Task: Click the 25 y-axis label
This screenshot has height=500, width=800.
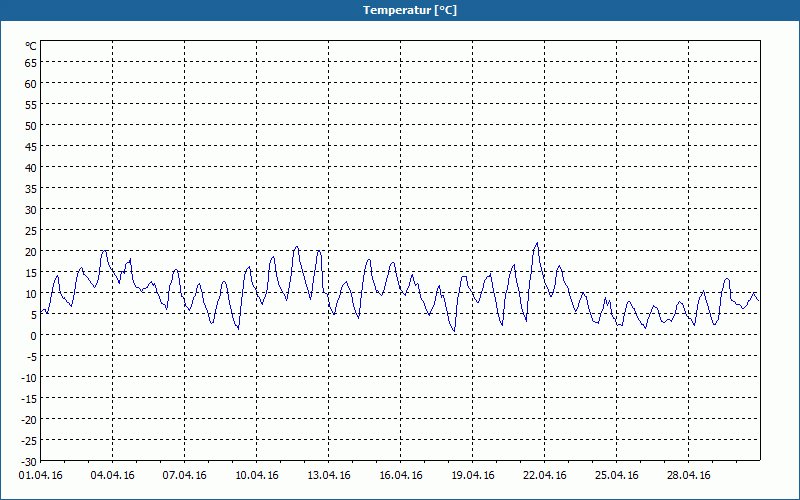Action: point(31,231)
